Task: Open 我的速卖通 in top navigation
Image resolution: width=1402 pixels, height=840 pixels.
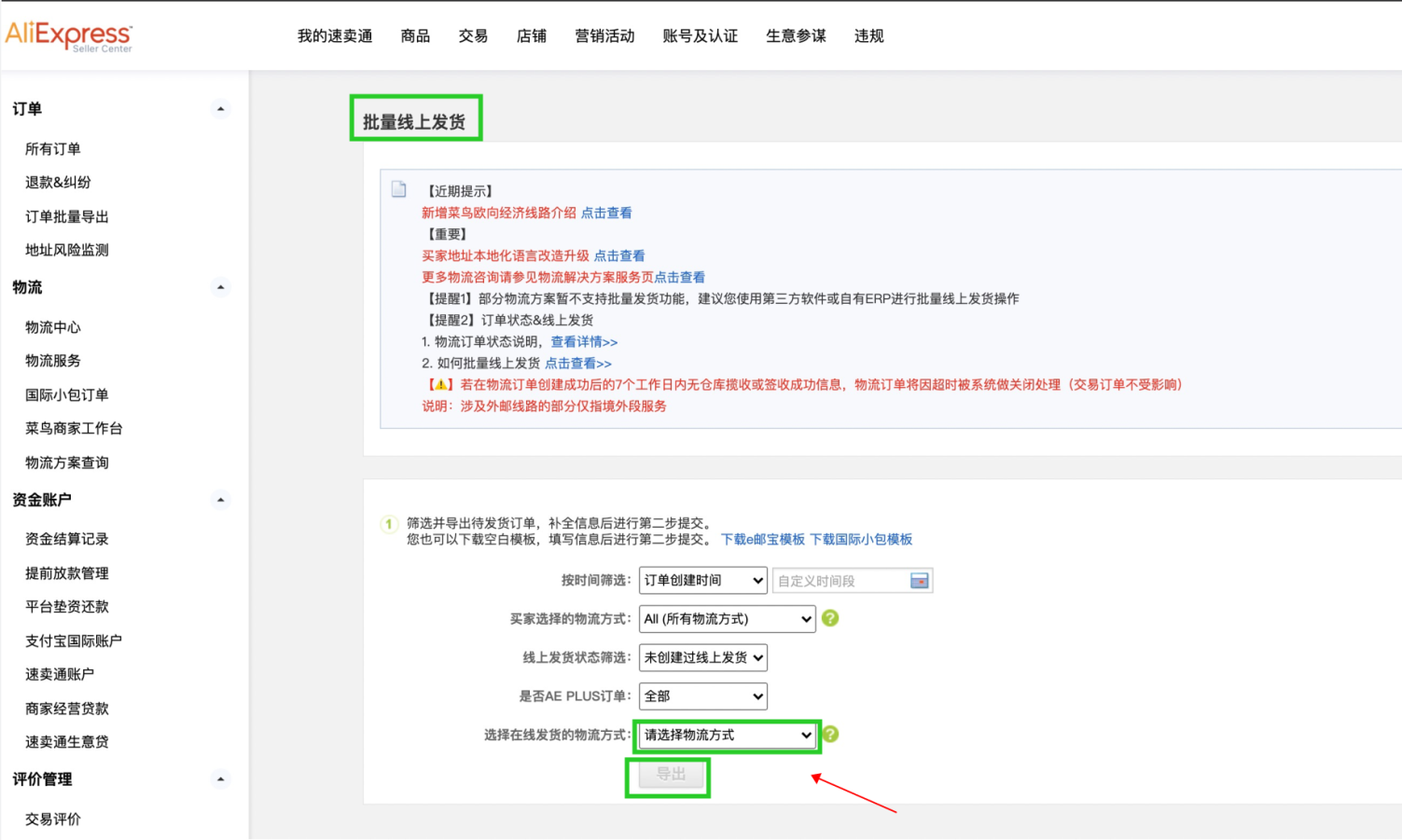Action: coord(335,35)
